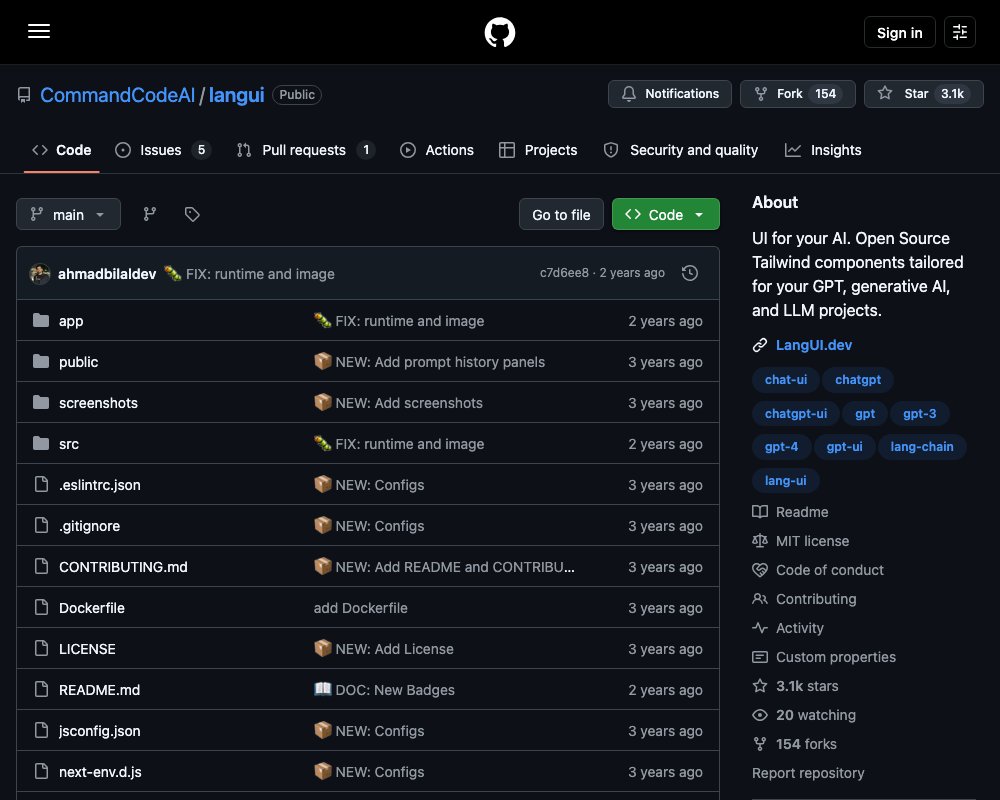This screenshot has height=800, width=1000.
Task: View branches via the branch icon
Action: click(150, 214)
